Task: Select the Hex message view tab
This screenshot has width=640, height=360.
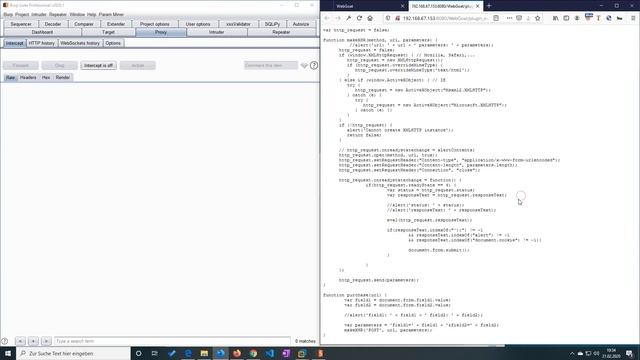Action: pos(46,77)
